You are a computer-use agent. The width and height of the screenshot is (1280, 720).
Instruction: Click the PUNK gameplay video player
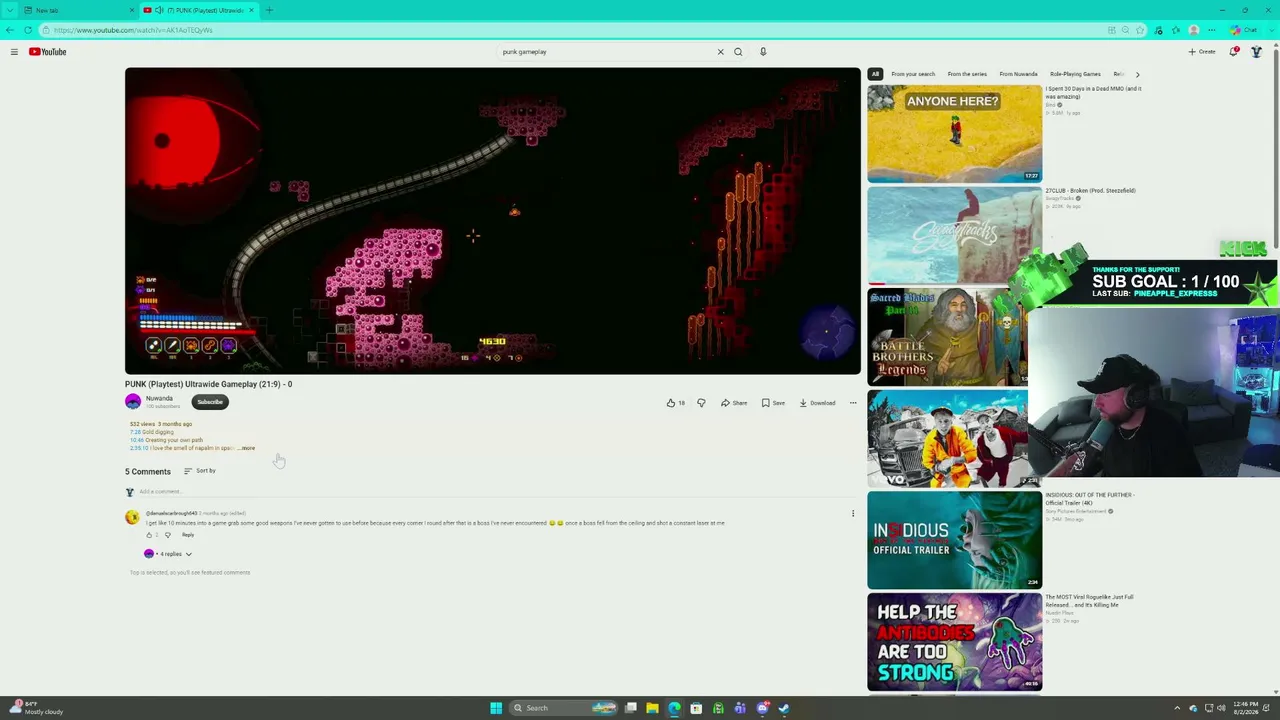(x=492, y=221)
